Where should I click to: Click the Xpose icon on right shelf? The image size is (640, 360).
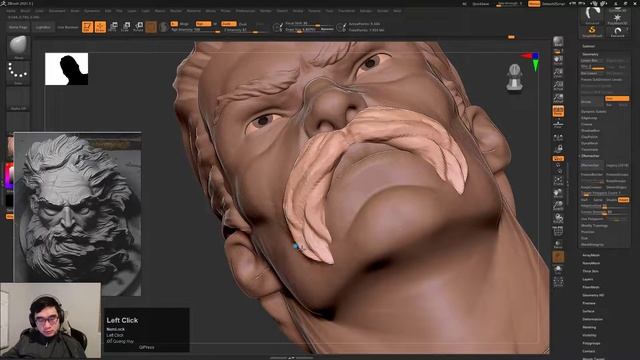pos(558,281)
